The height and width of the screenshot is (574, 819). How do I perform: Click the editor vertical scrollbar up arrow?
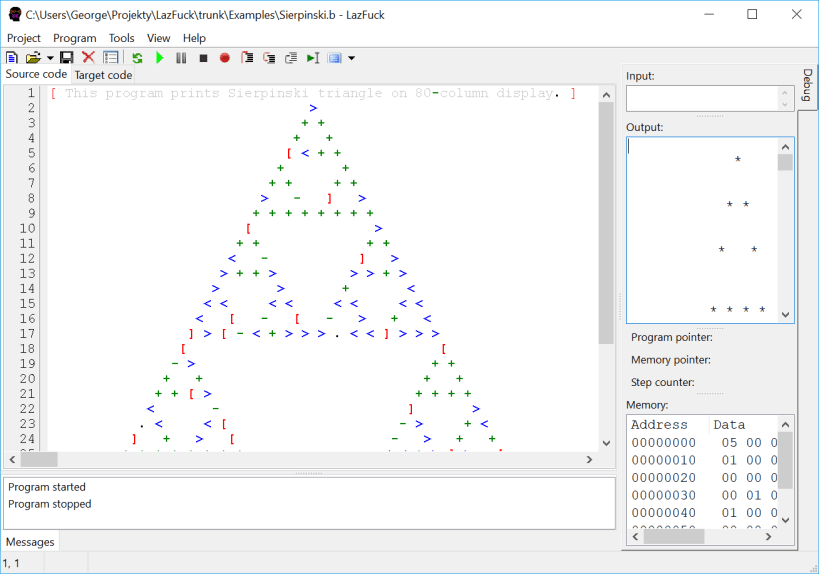pyautogui.click(x=606, y=95)
